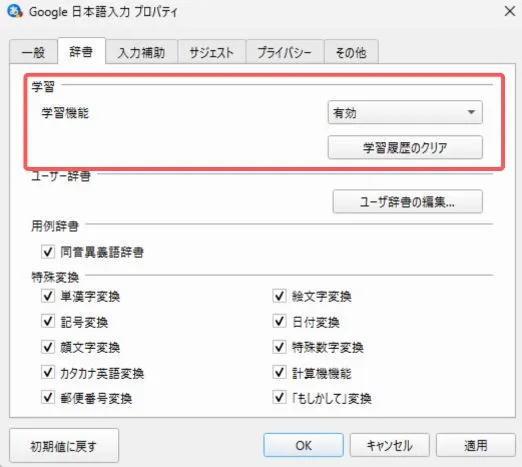The image size is (522, 467).
Task: Go to the サジェスト tab
Action: (211, 52)
